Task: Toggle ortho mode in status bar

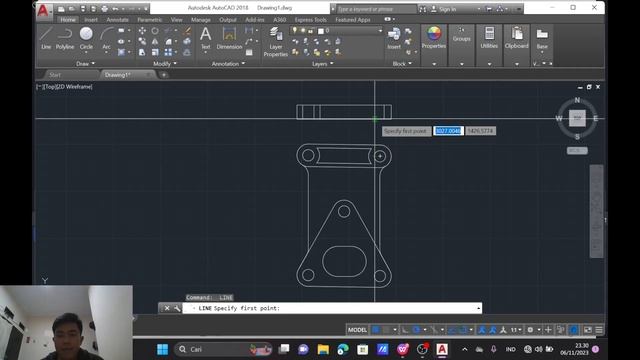Action: point(405,330)
